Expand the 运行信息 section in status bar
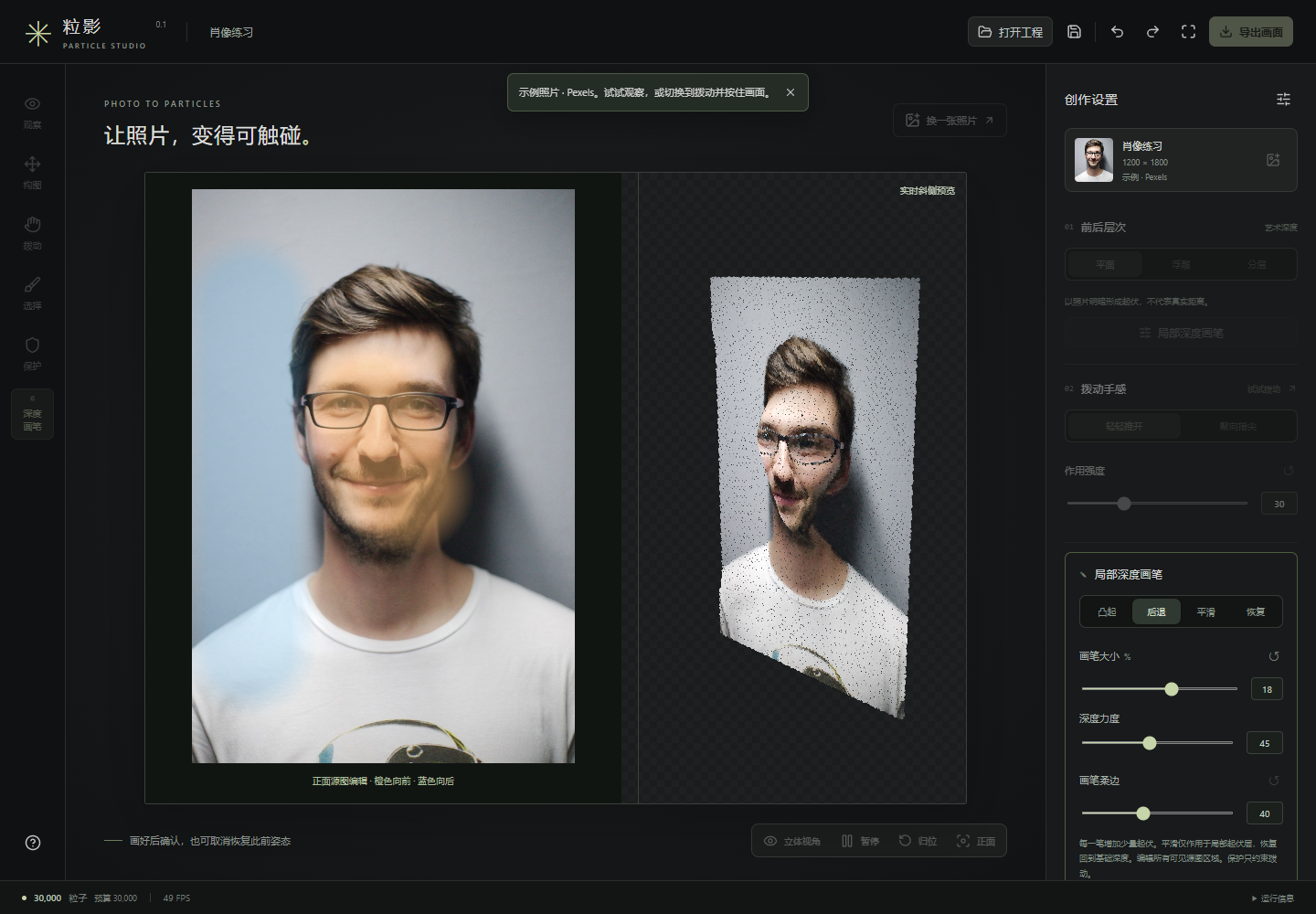This screenshot has width=1316, height=914. tap(1272, 898)
